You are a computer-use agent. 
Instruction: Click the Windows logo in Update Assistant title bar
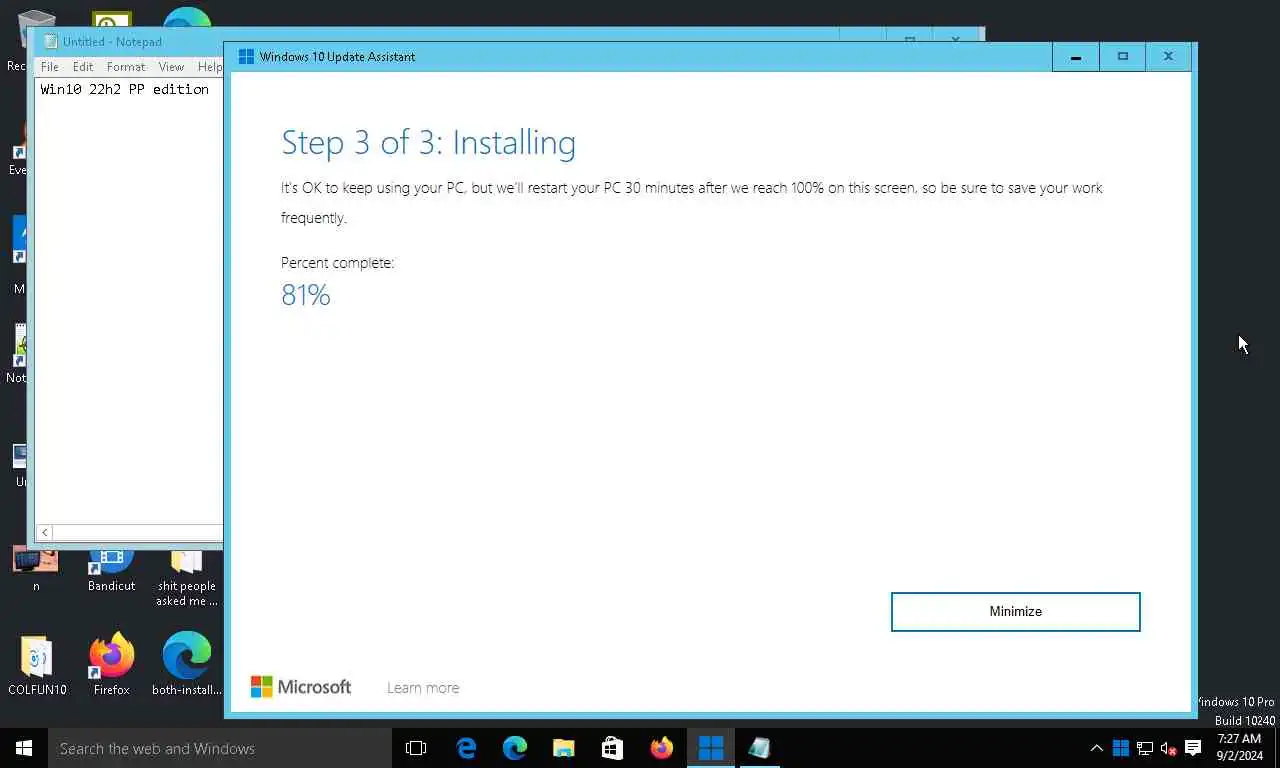tap(246, 57)
